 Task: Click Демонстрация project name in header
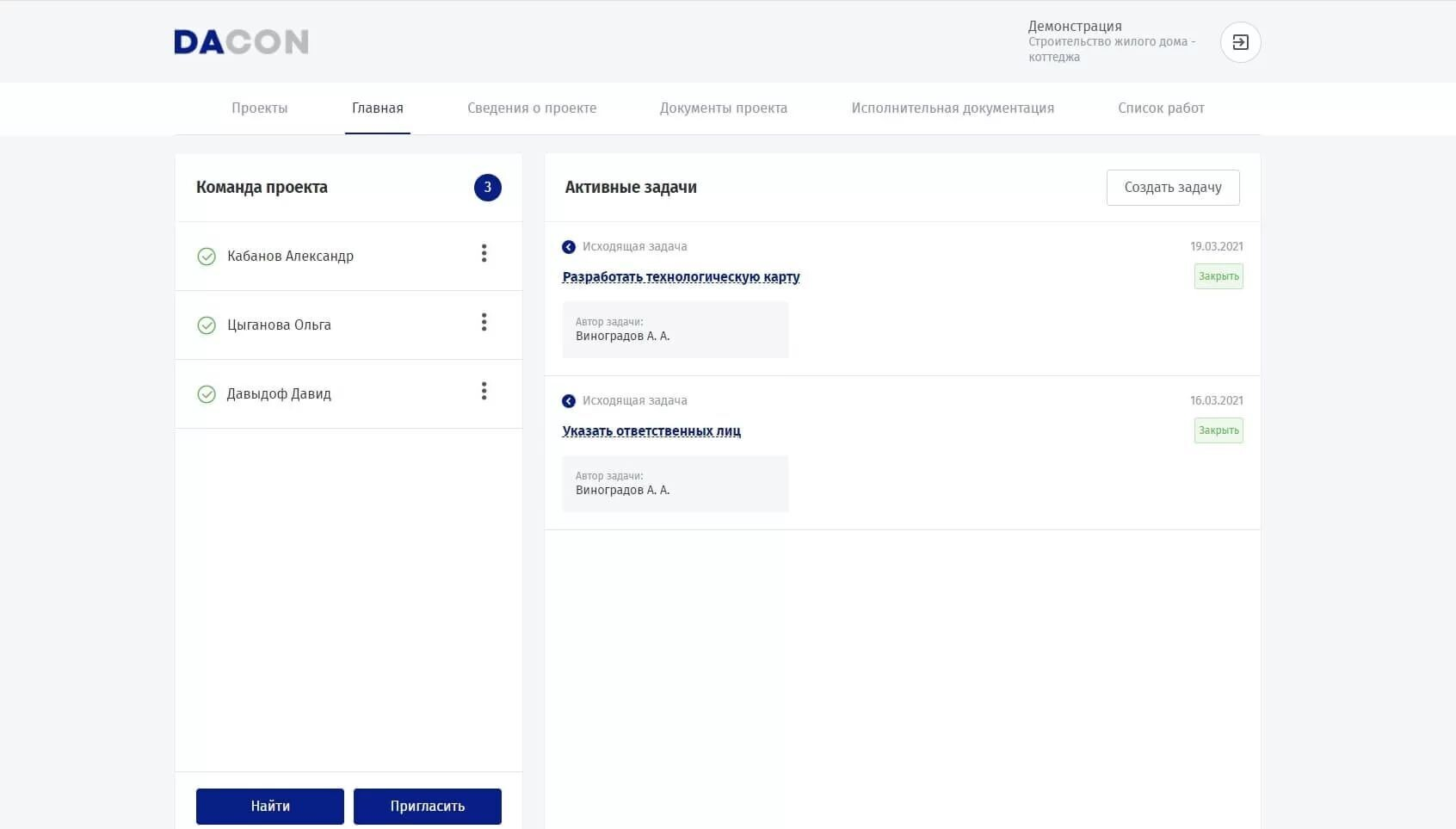click(1075, 27)
